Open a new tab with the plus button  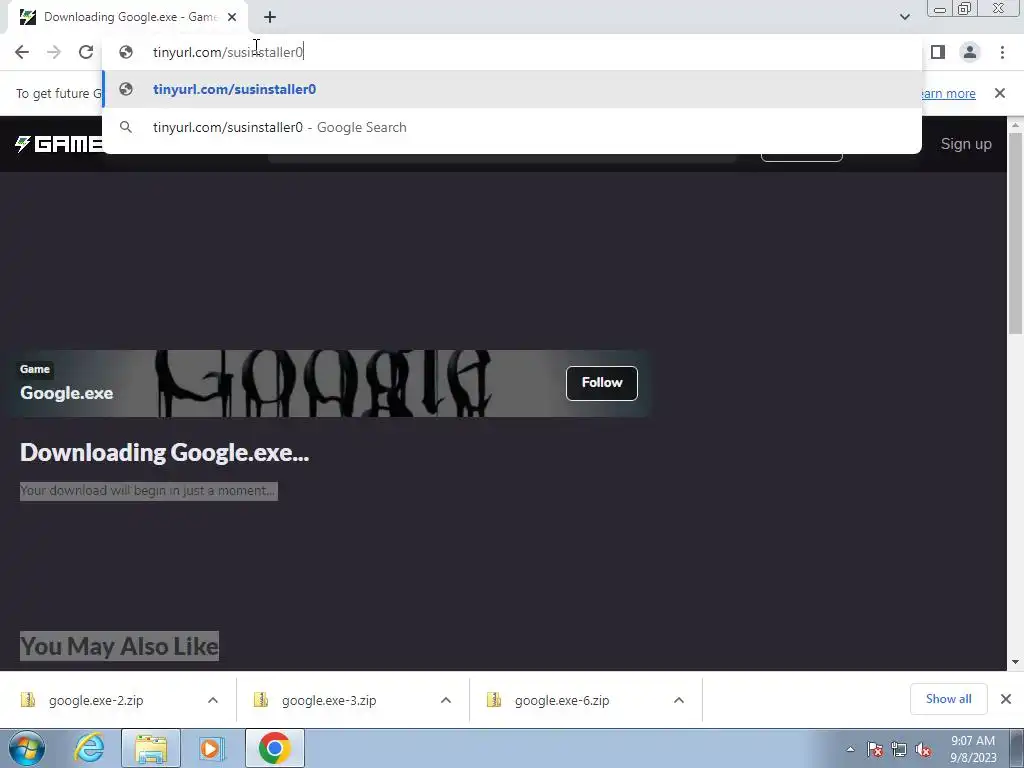coord(270,17)
